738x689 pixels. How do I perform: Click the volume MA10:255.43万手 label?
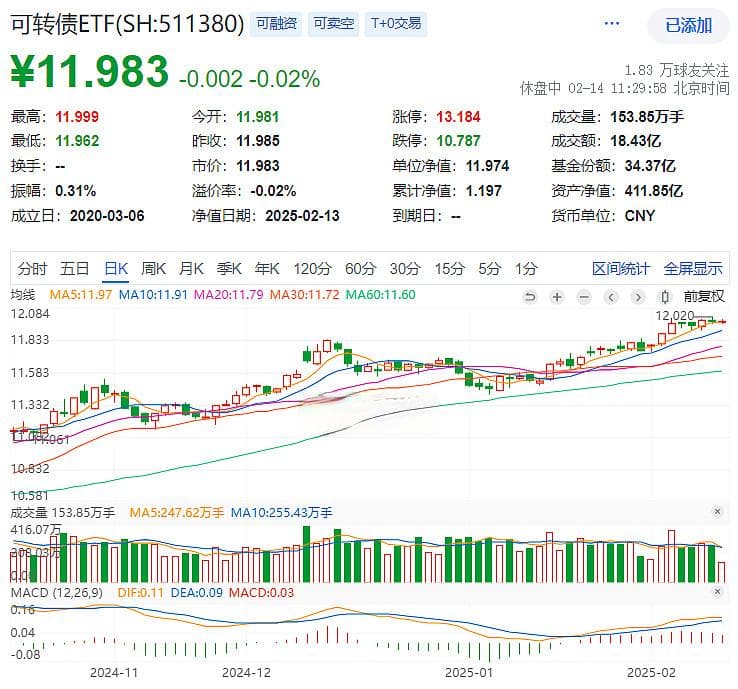pos(281,513)
